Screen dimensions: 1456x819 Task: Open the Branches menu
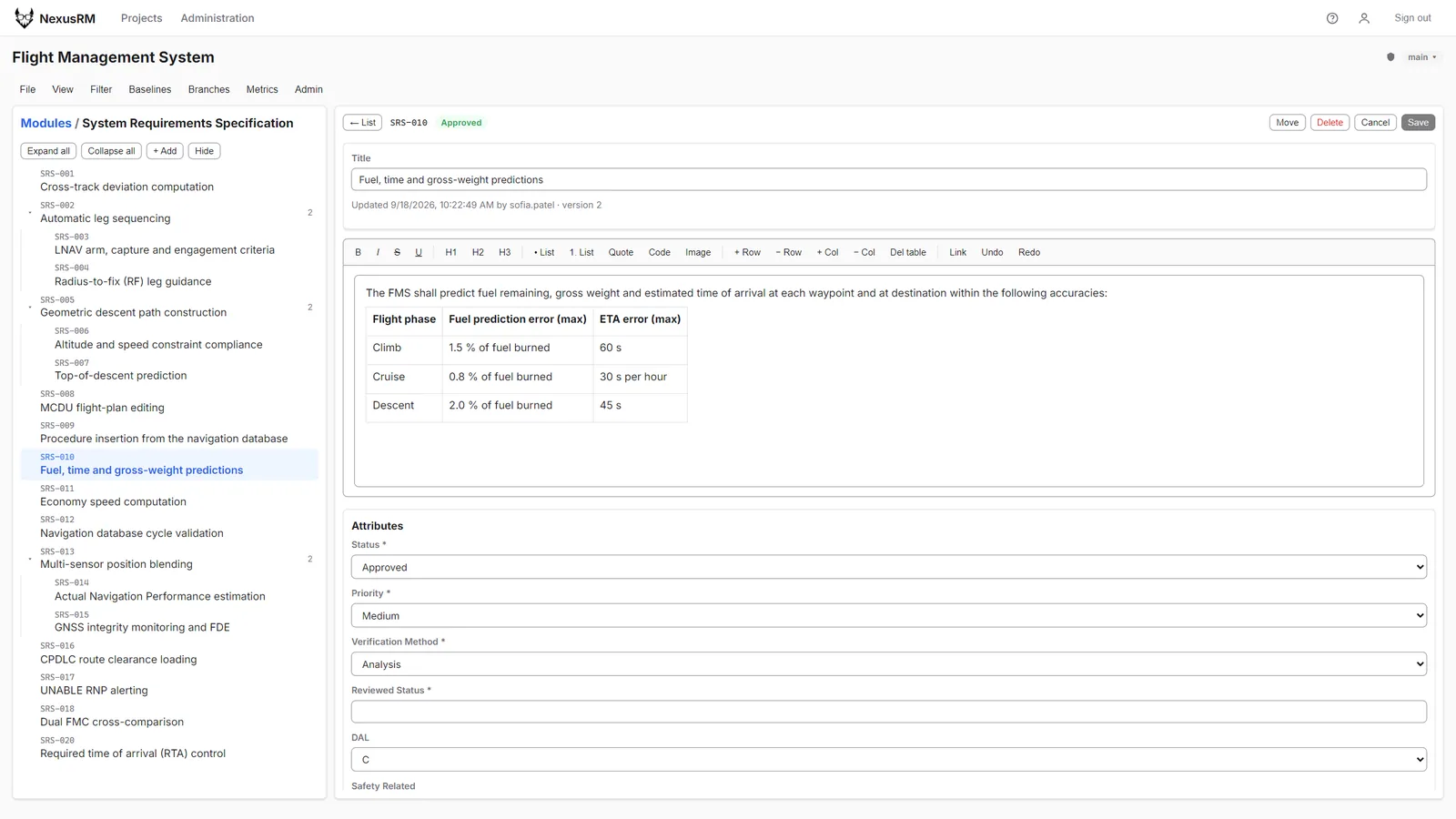pyautogui.click(x=208, y=89)
